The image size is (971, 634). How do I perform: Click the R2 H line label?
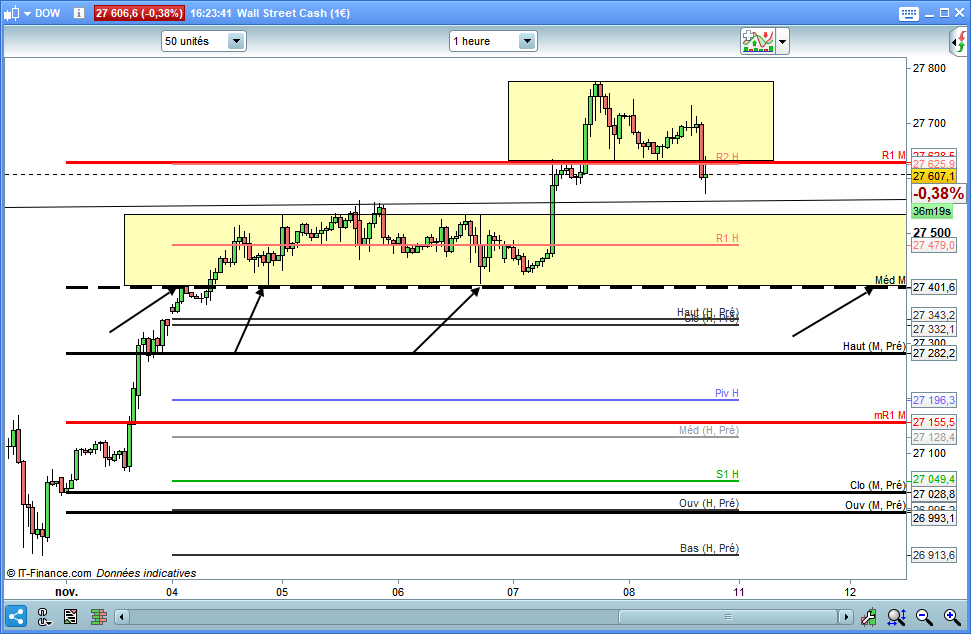click(727, 157)
